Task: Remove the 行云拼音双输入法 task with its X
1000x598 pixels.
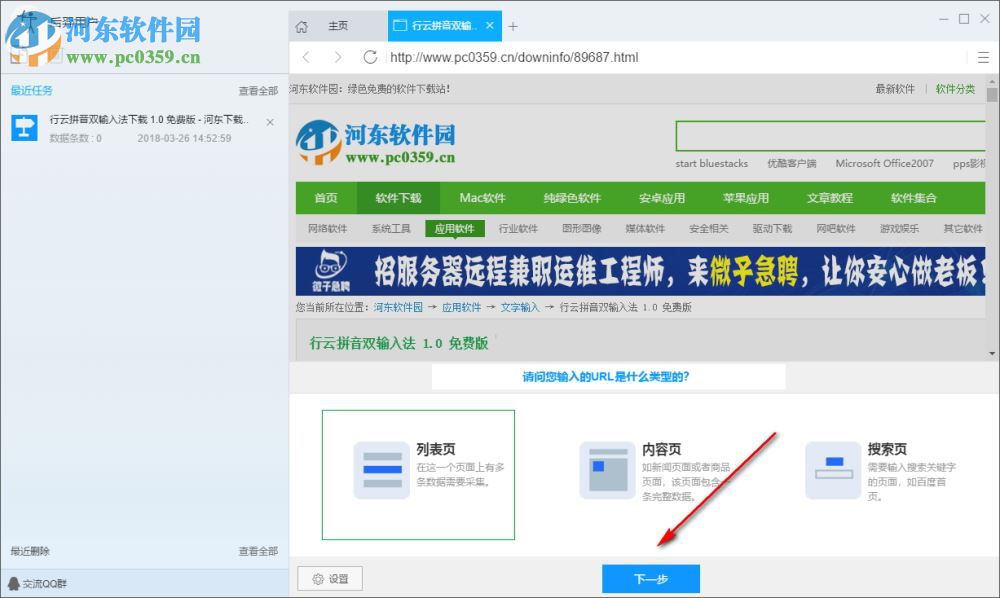Action: tap(269, 122)
